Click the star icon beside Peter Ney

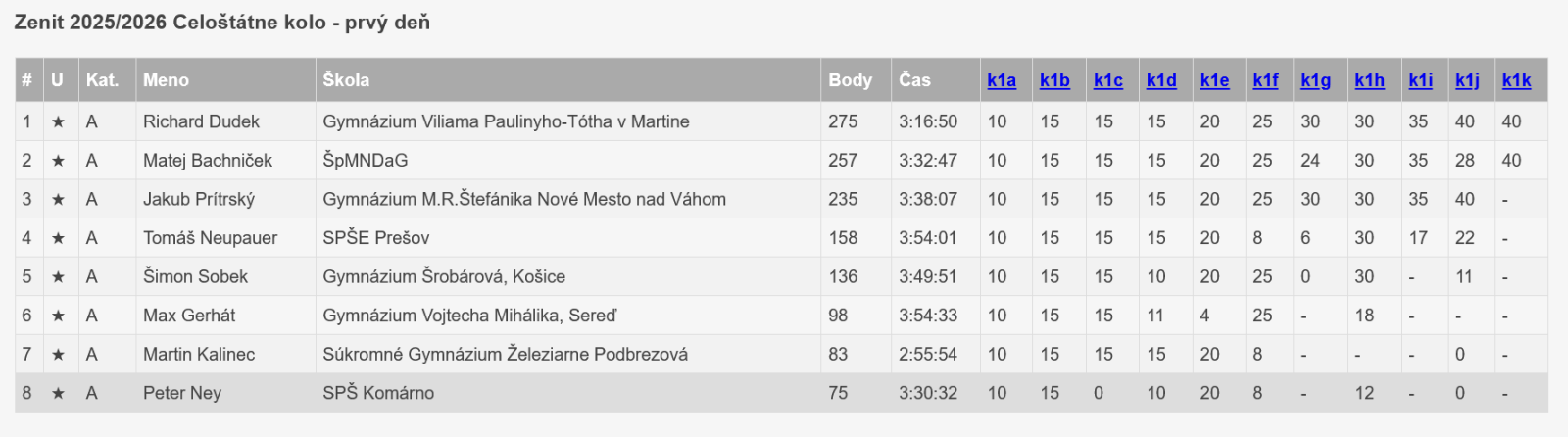58,393
